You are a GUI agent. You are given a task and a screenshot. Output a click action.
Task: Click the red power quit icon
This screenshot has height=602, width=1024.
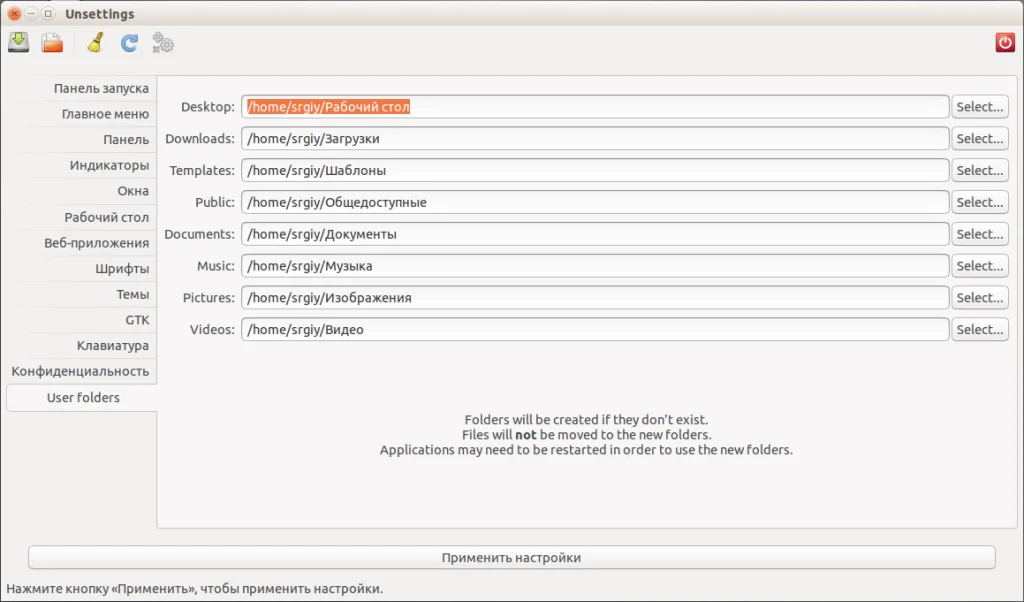(x=1004, y=42)
